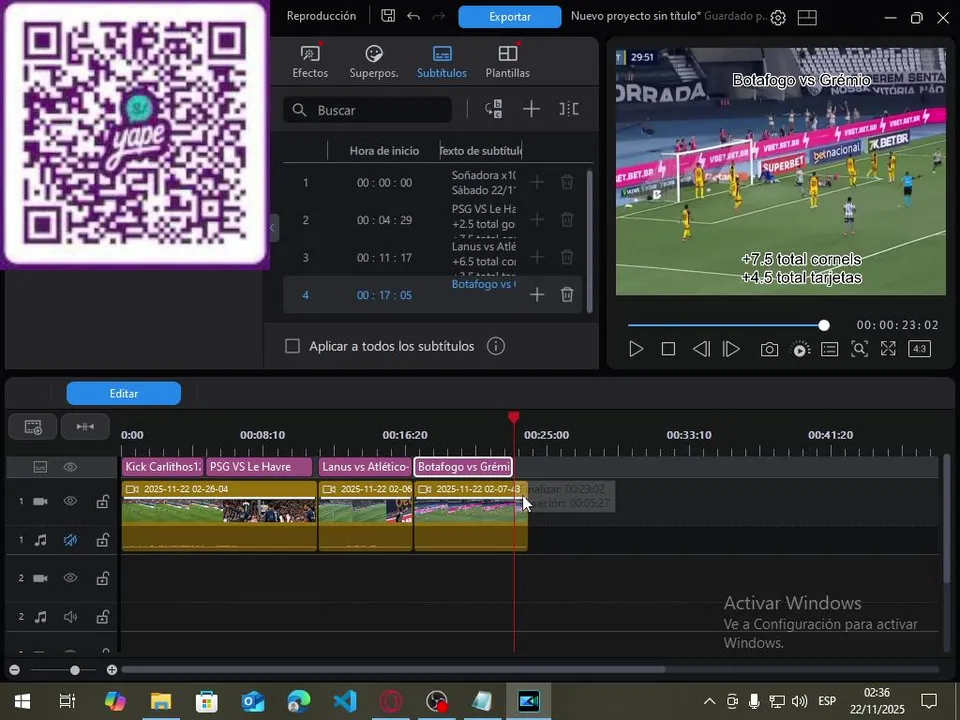Viewport: 960px width, 720px height.
Task: Switch to the Efectos tab
Action: pos(310,62)
